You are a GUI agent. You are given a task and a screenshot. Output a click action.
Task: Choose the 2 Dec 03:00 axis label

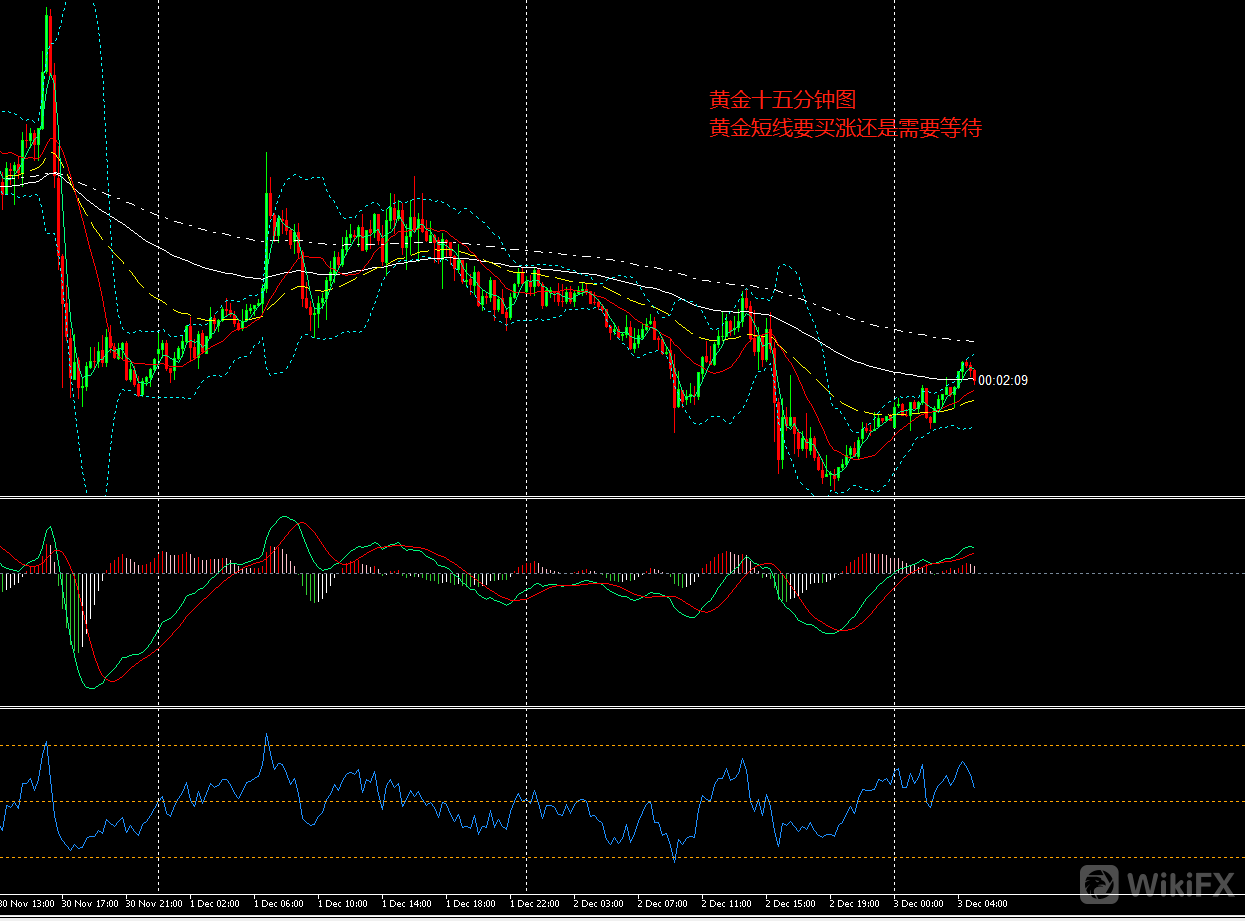(x=599, y=904)
